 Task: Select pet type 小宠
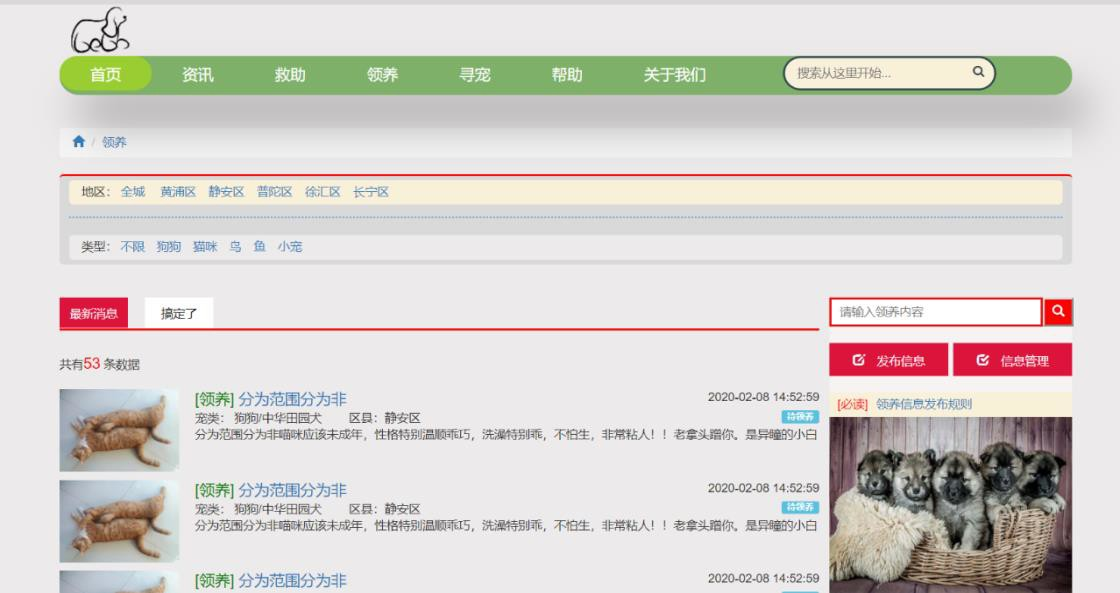pos(290,246)
